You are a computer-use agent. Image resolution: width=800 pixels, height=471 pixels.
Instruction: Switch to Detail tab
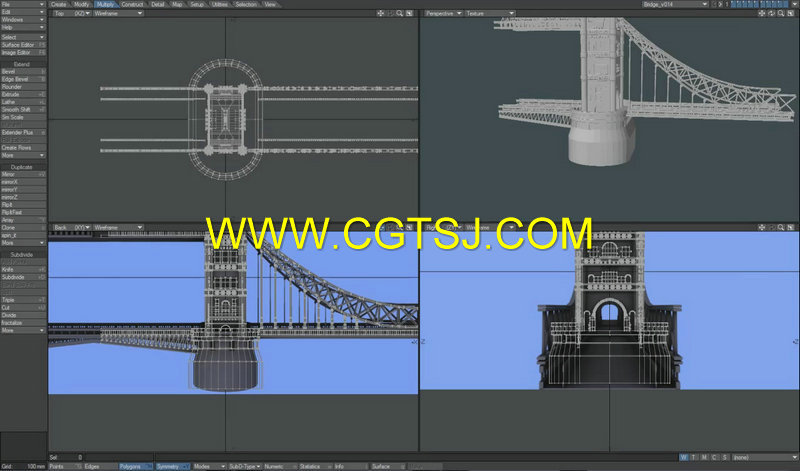158,4
